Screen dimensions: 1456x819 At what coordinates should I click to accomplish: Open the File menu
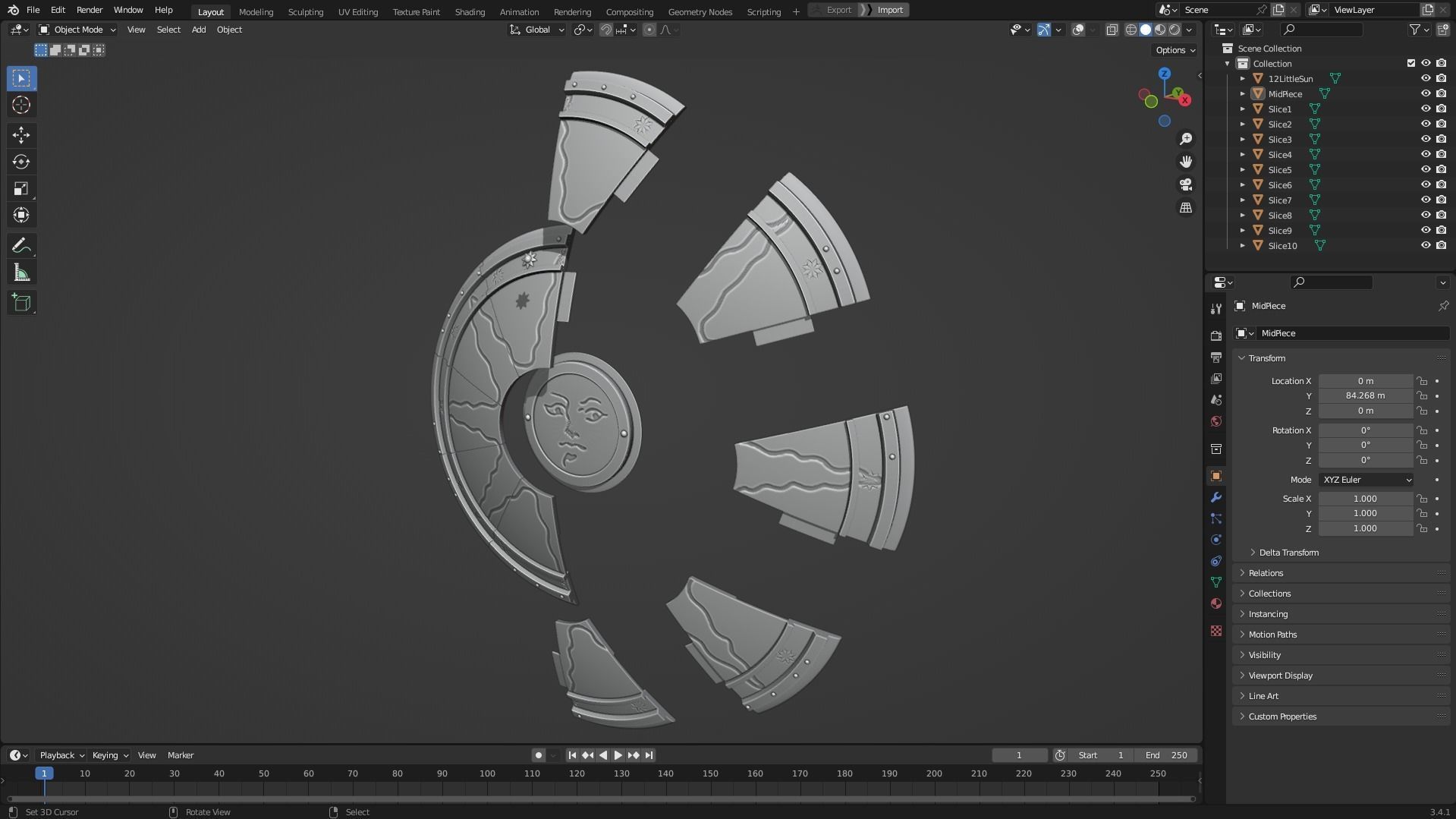pos(33,10)
